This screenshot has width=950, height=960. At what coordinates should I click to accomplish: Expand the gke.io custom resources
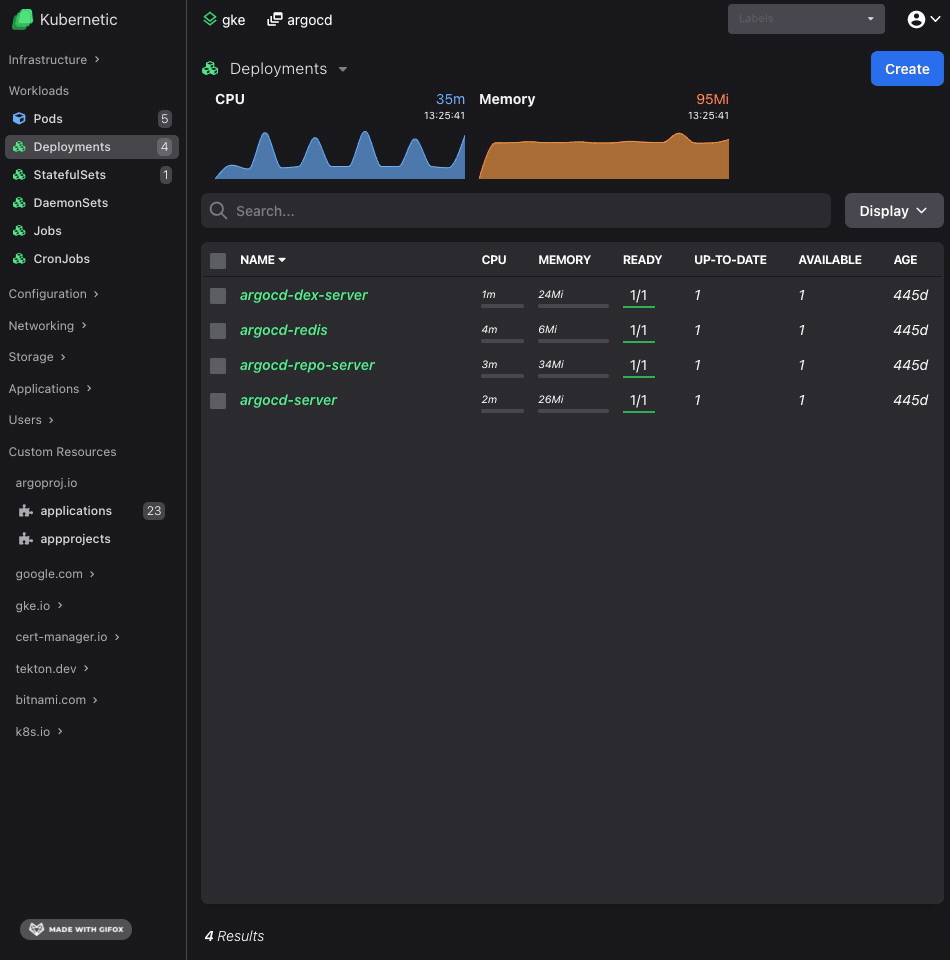pos(39,606)
